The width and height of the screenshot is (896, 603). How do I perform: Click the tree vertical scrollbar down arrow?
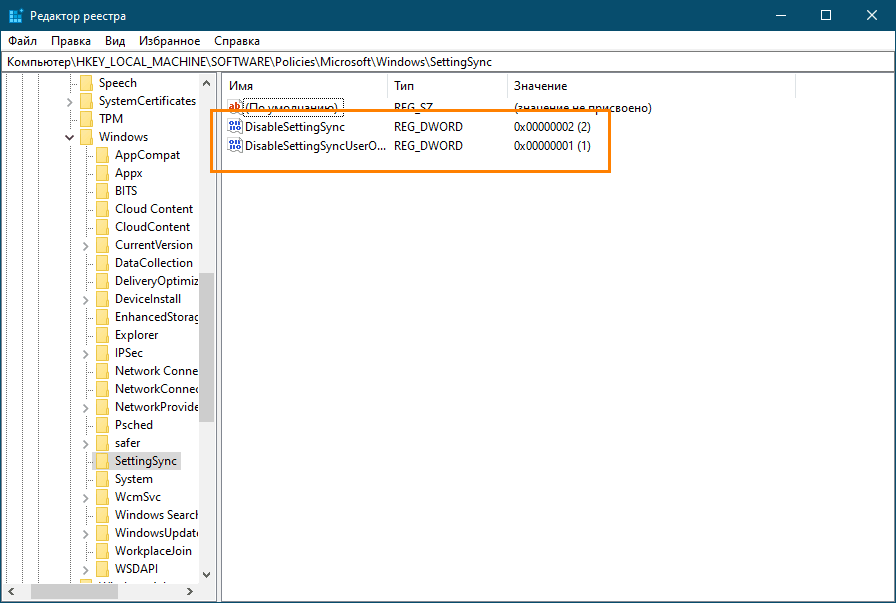(207, 575)
